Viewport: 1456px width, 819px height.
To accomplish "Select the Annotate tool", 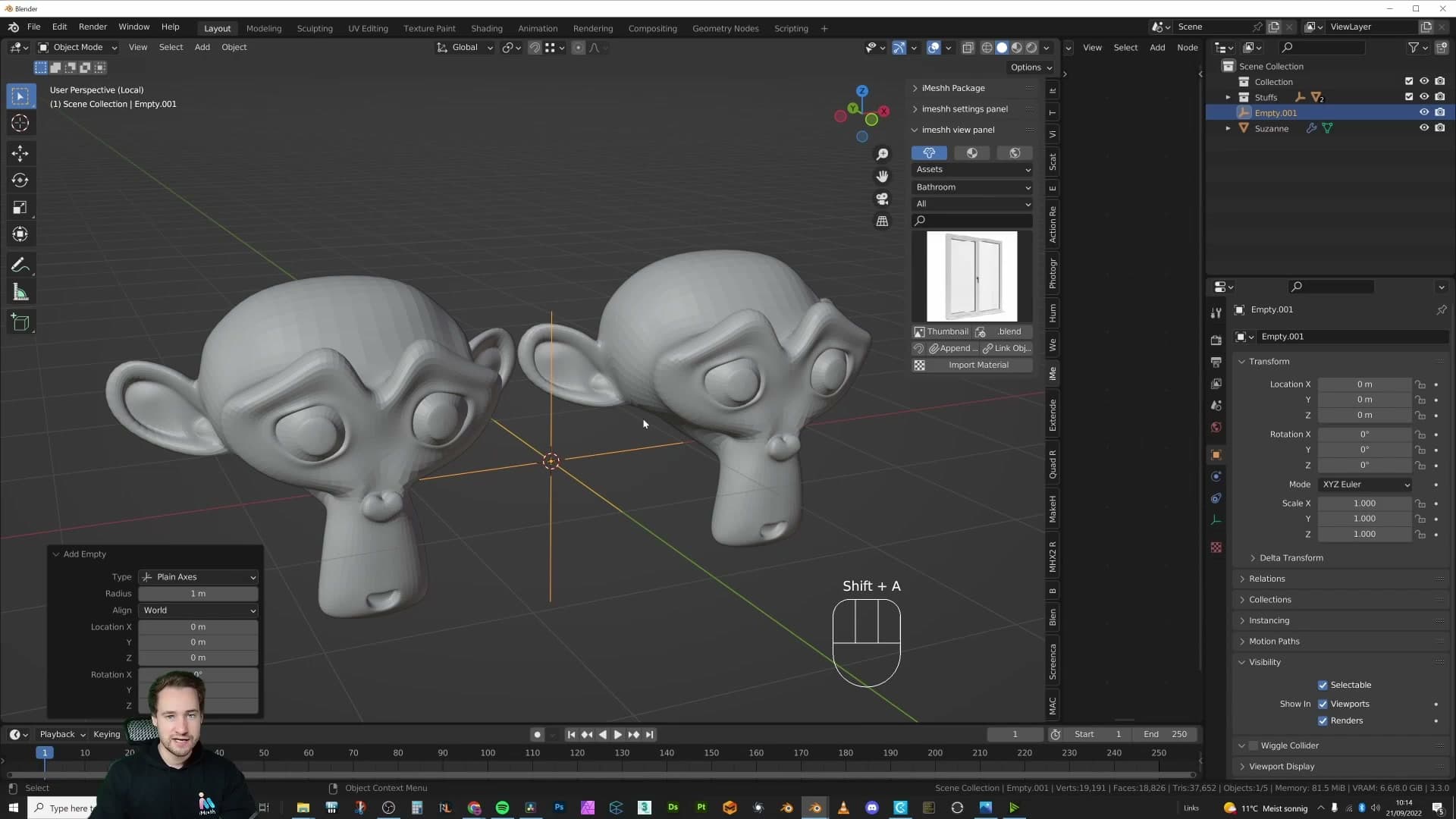I will (x=20, y=265).
